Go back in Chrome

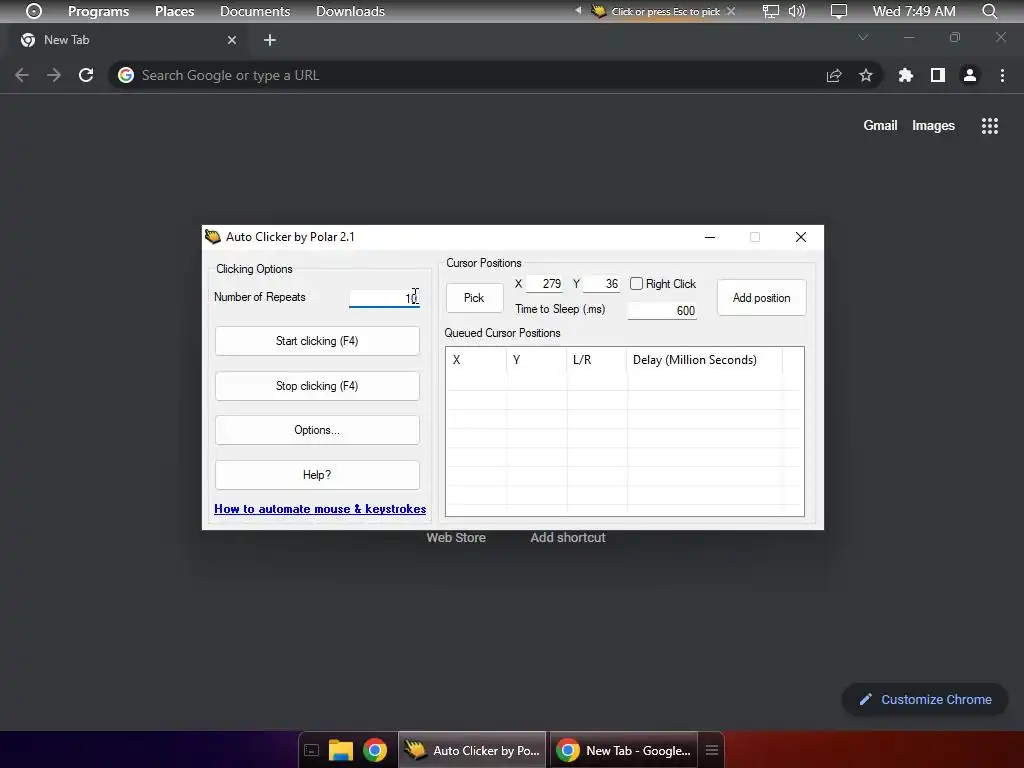coord(22,75)
